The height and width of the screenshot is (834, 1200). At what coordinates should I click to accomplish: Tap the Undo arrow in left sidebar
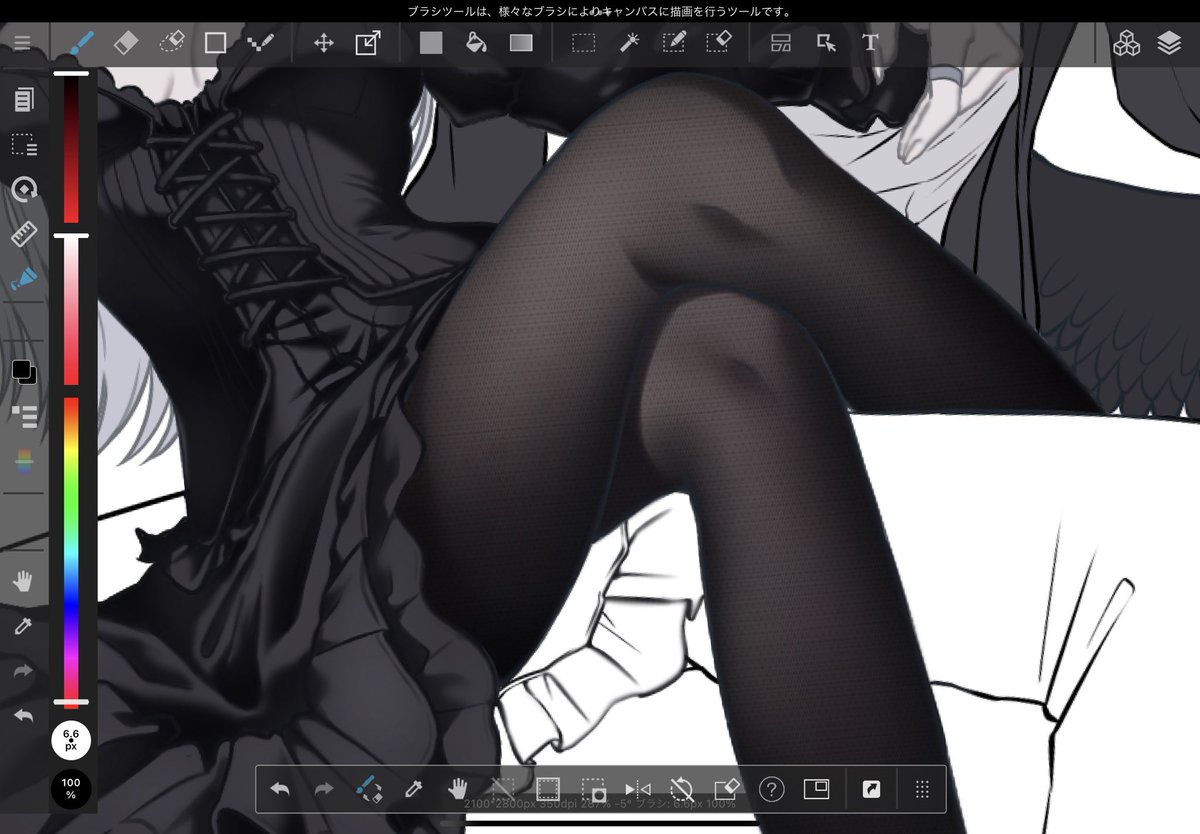pyautogui.click(x=24, y=716)
